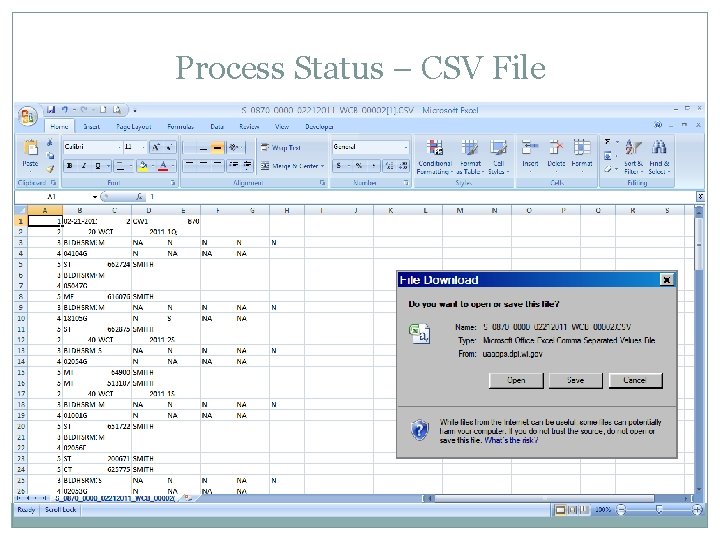Click the What's the risk? link
Viewport: 720px width, 540px height.
511,440
